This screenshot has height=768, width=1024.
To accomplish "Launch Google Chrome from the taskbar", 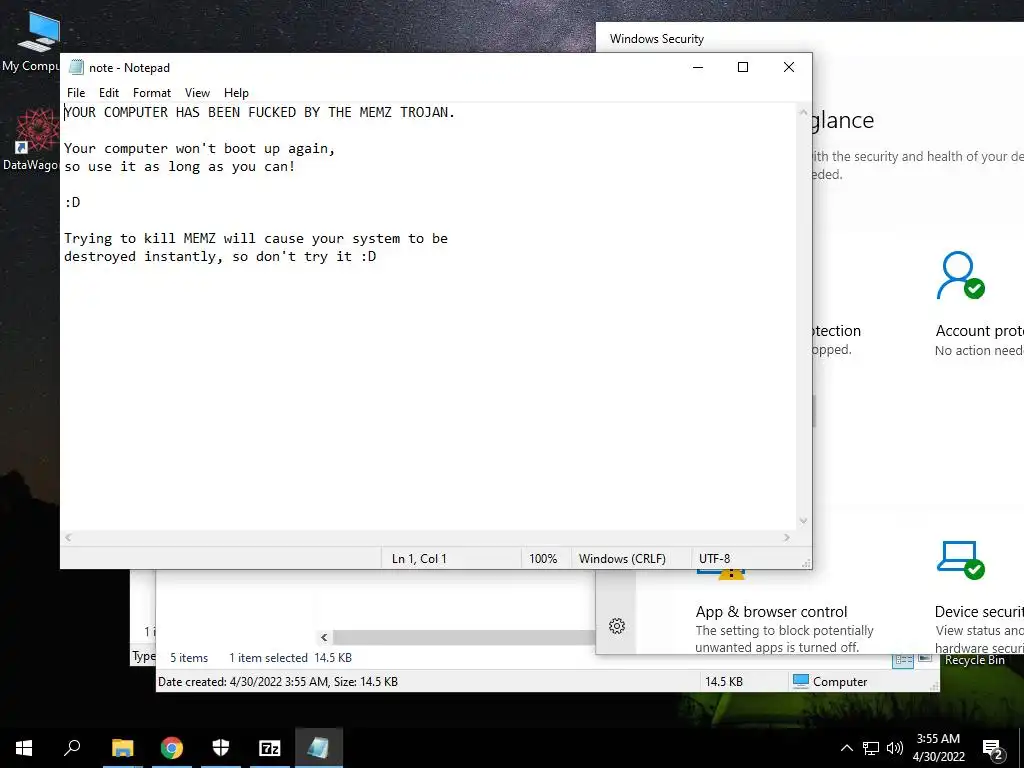I will 172,748.
